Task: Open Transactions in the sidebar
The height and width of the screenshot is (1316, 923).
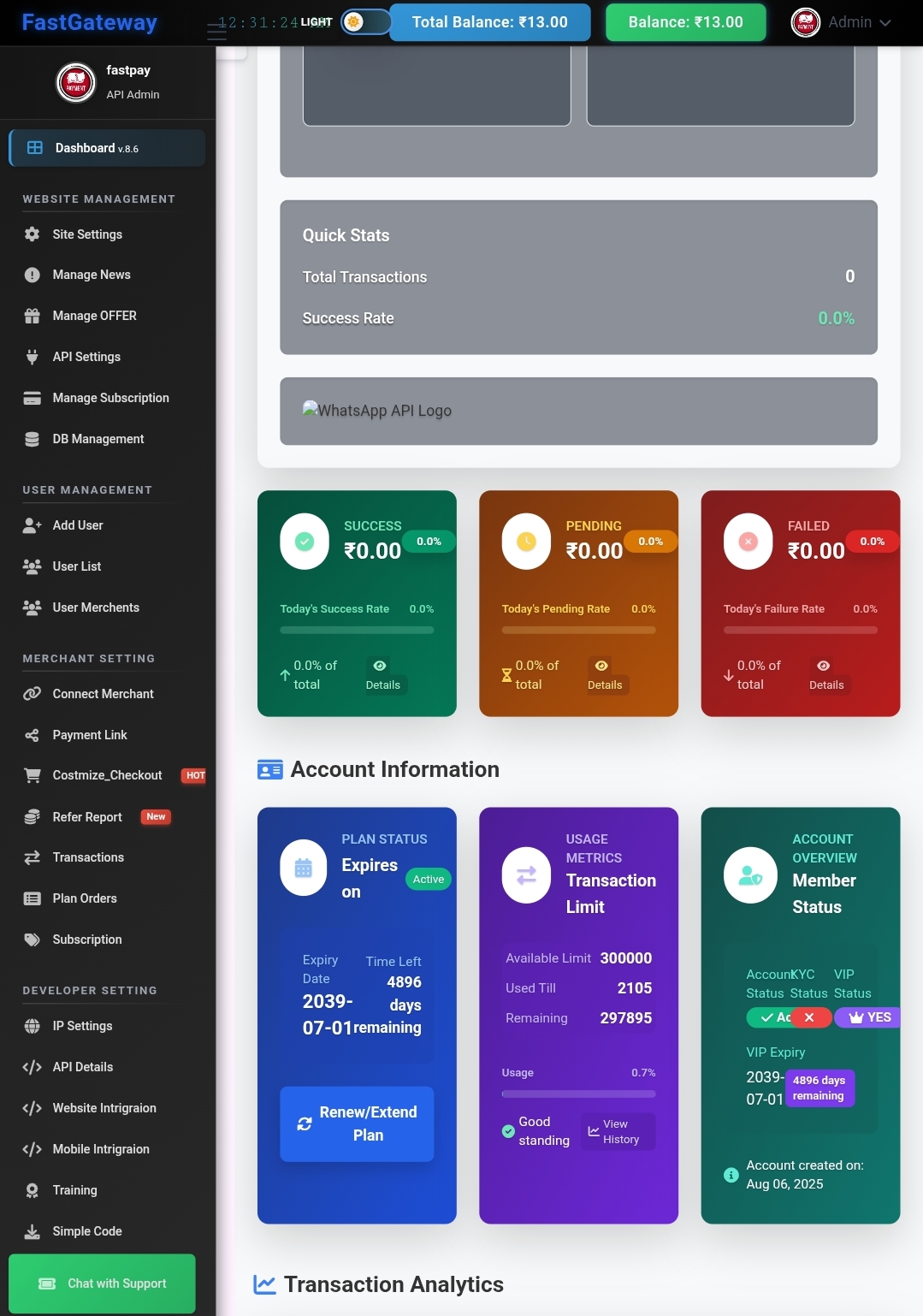Action: 88,857
